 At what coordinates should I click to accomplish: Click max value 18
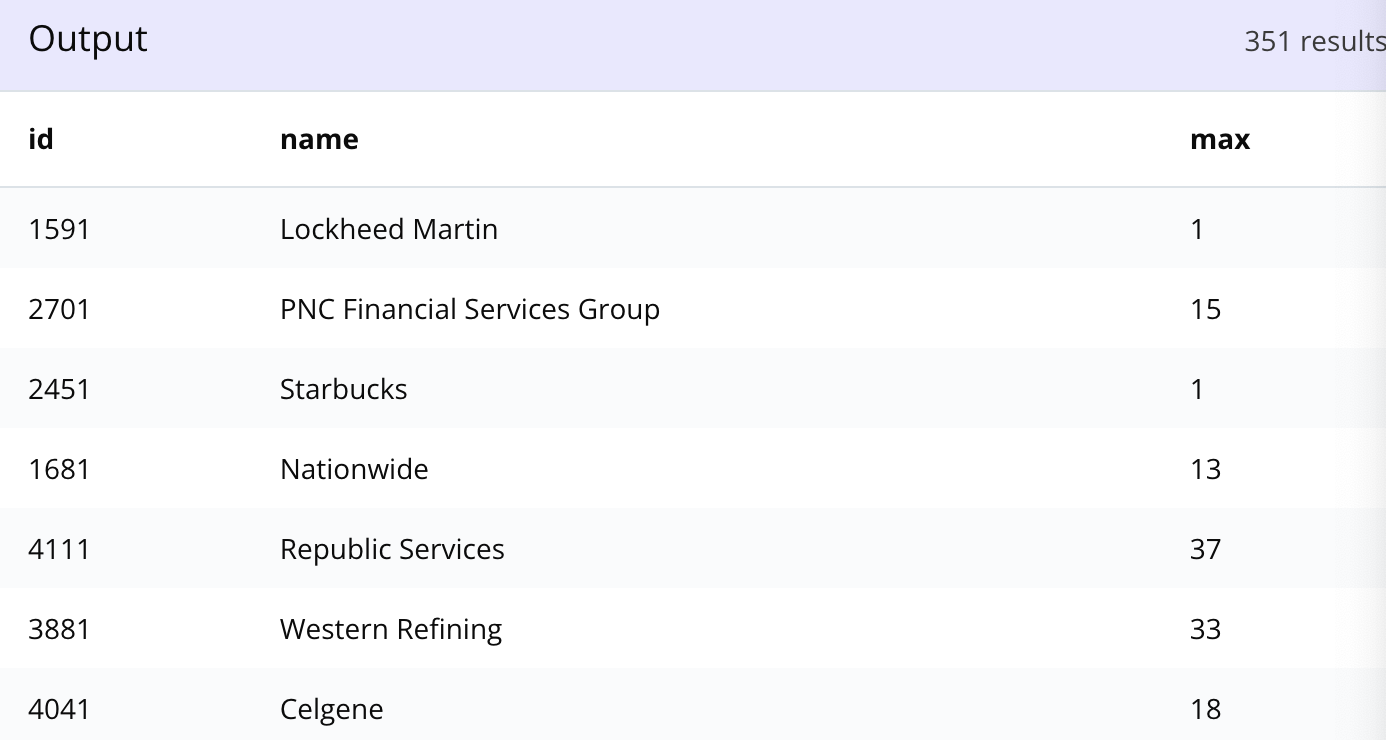tap(1206, 709)
